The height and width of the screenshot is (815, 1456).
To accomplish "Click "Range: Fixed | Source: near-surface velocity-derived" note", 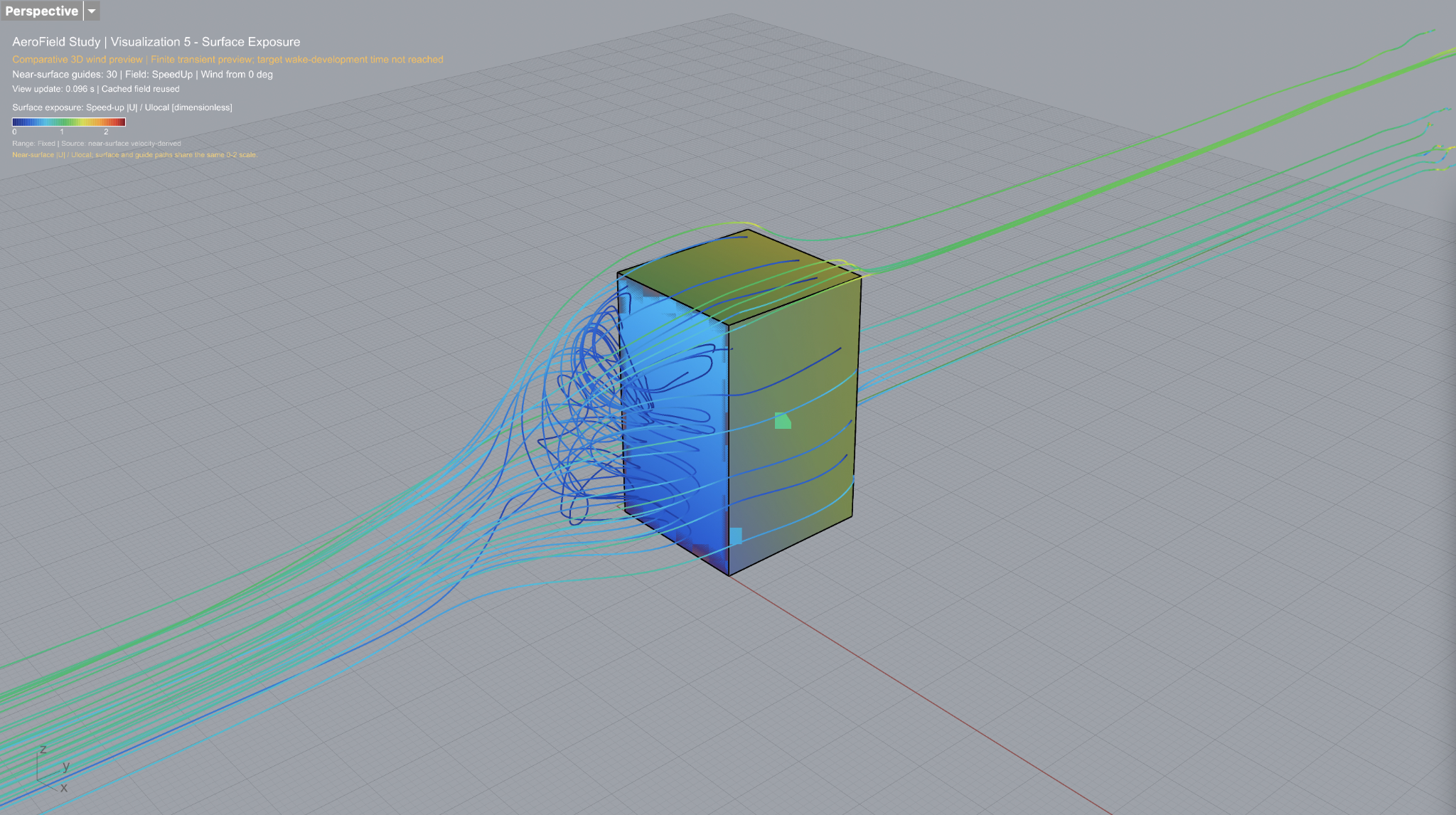I will [96, 144].
